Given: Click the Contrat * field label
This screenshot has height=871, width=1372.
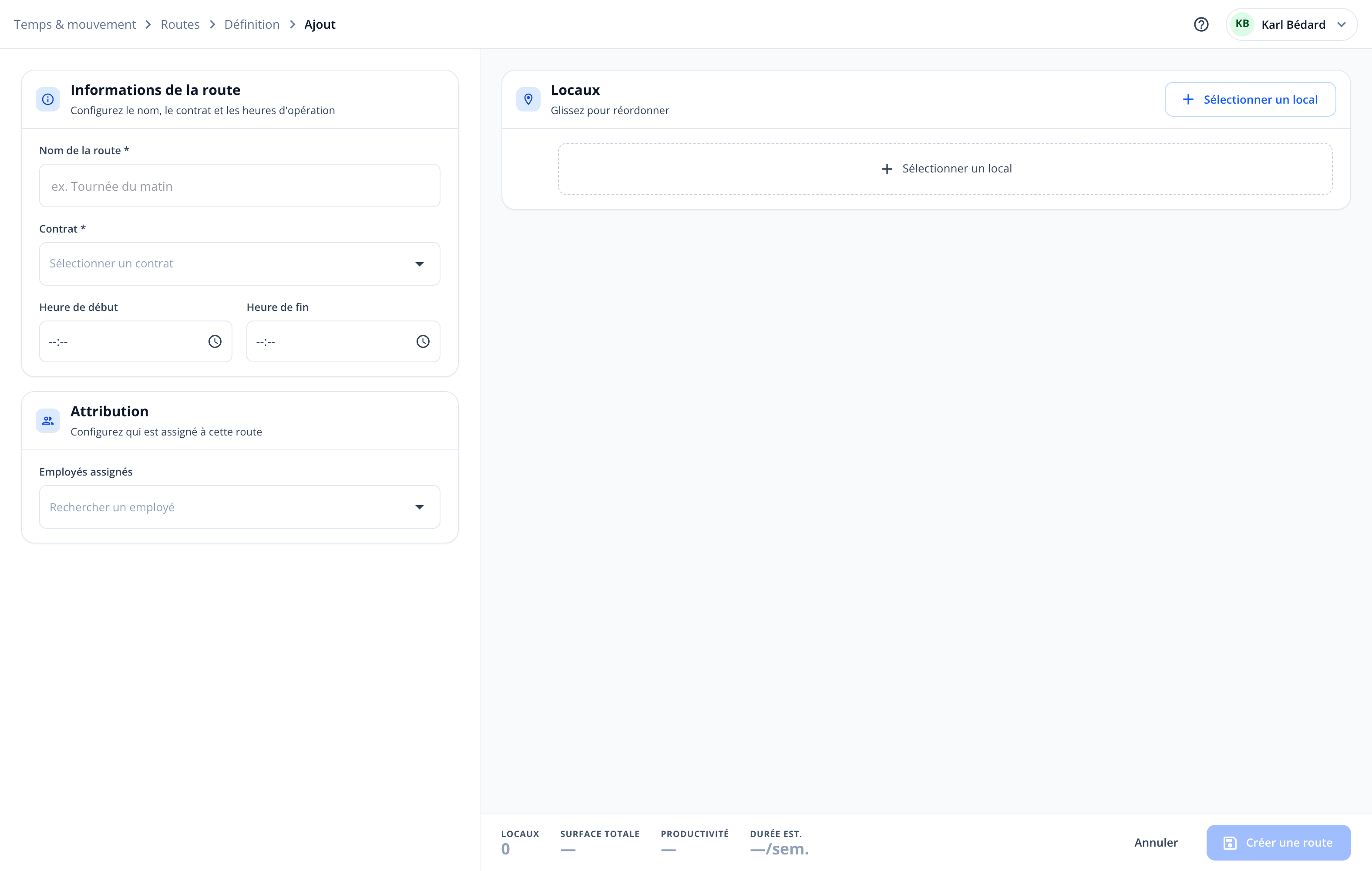Looking at the screenshot, I should [x=62, y=229].
